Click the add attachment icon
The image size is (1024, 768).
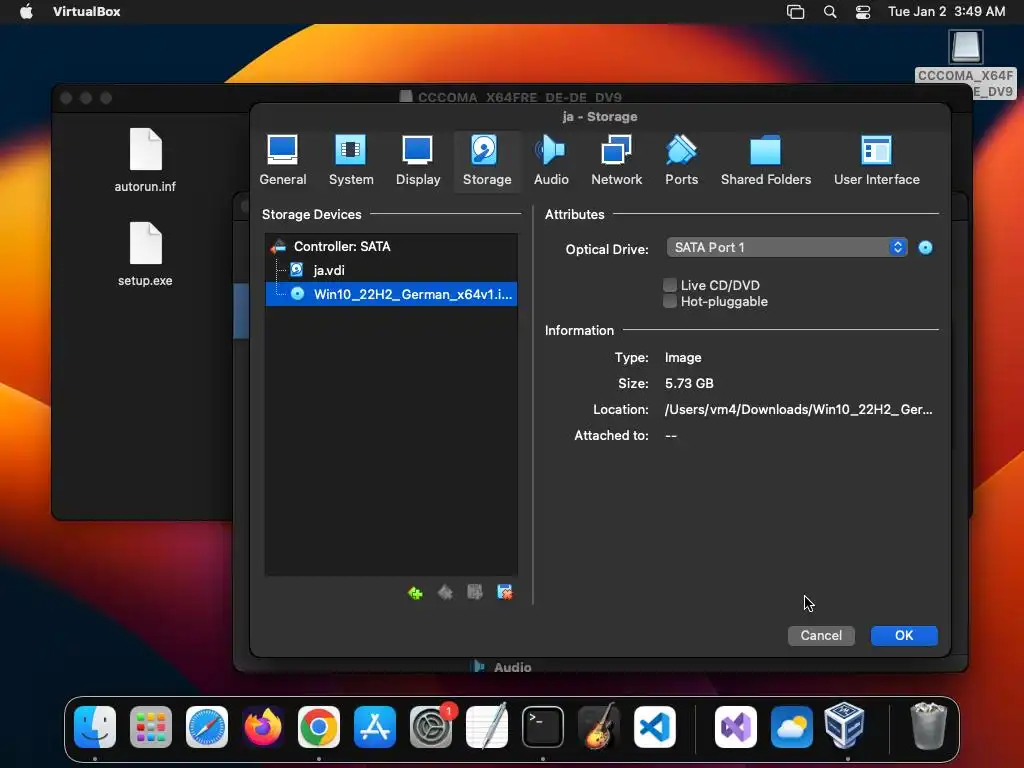click(475, 592)
